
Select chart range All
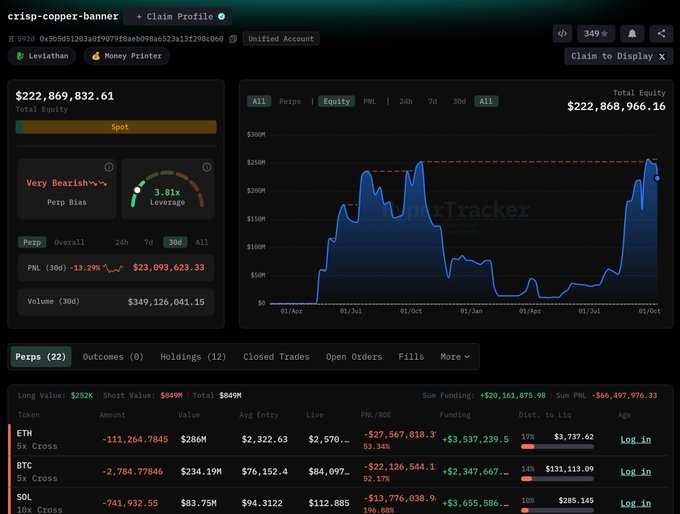486,101
